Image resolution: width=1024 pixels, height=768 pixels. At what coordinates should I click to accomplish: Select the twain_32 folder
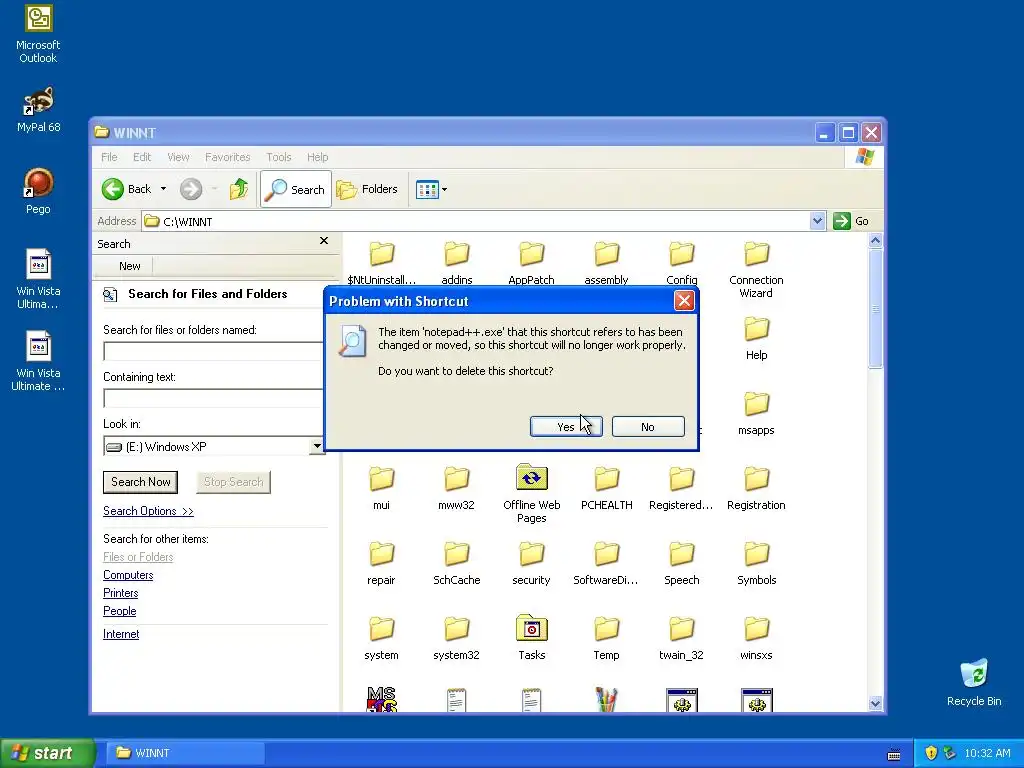[681, 639]
